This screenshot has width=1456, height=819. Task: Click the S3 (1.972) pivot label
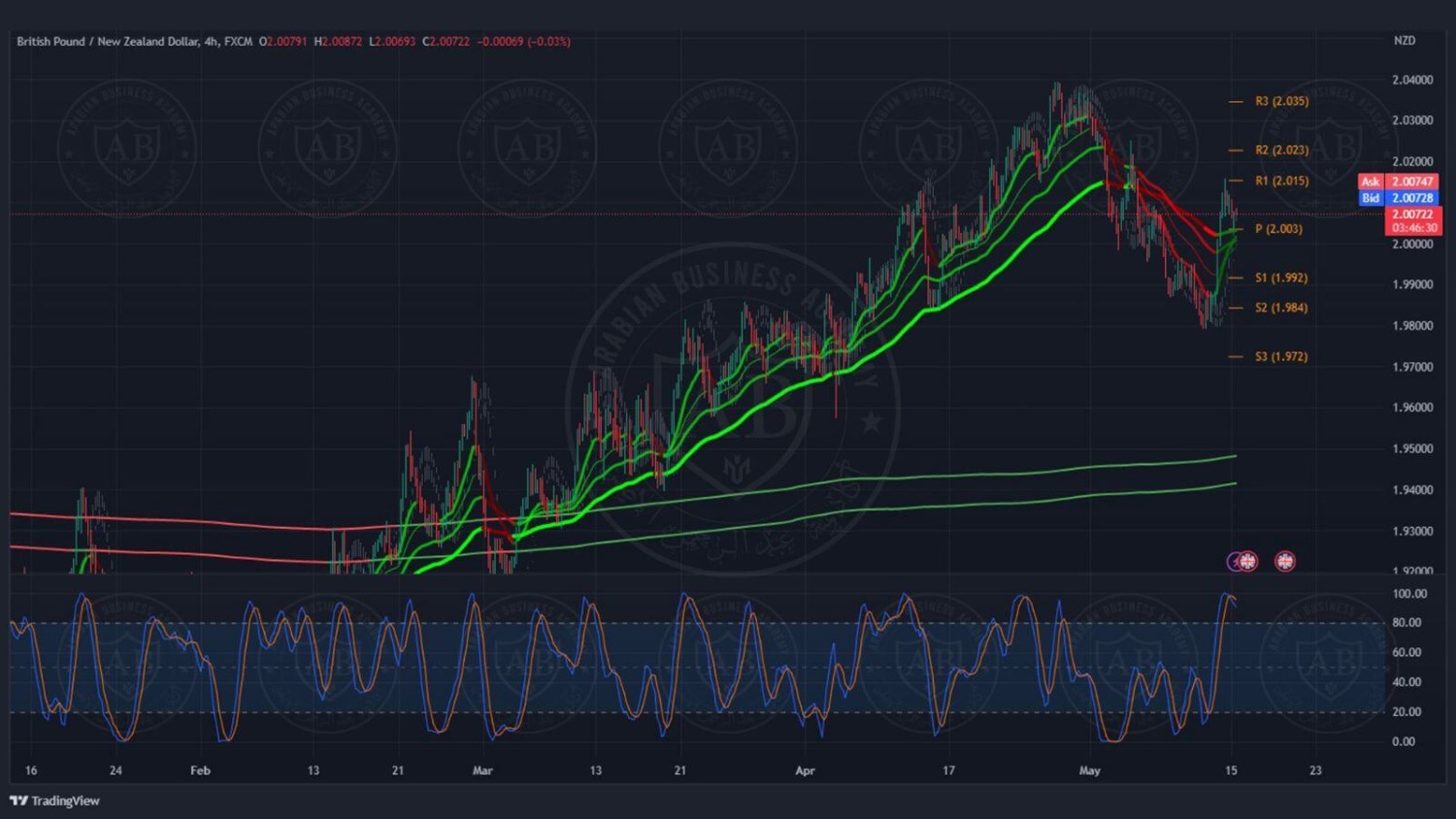(x=1281, y=357)
